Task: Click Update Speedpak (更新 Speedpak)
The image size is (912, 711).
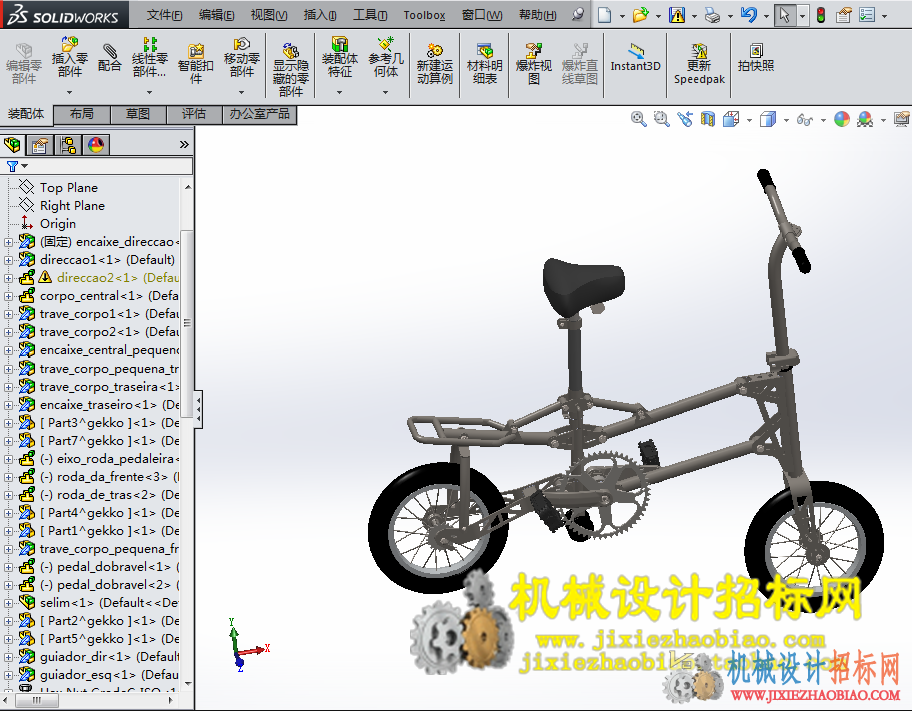Action: click(699, 64)
